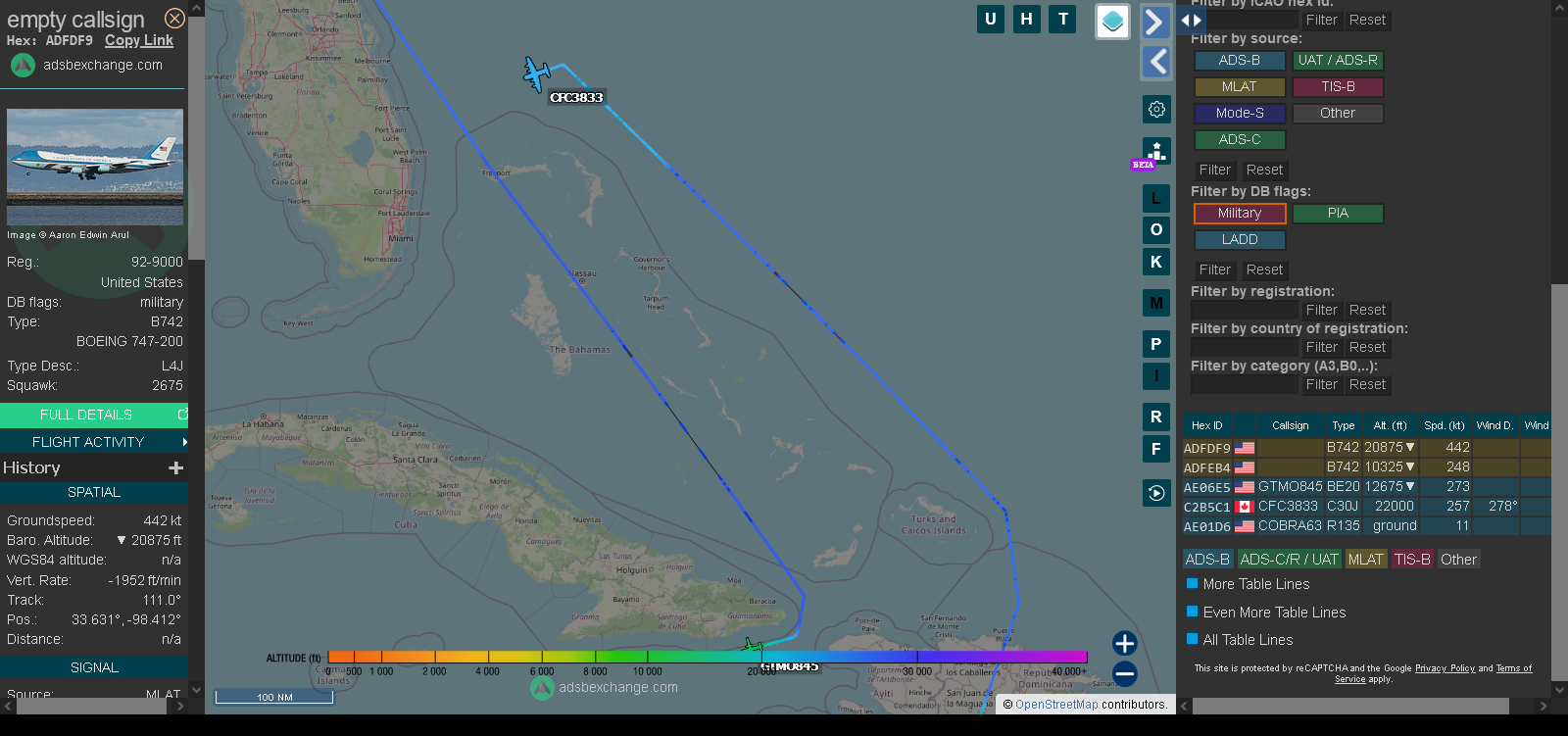This screenshot has height=736, width=1568.
Task: Enable Even More Table Lines checkbox
Action: tap(1193, 612)
